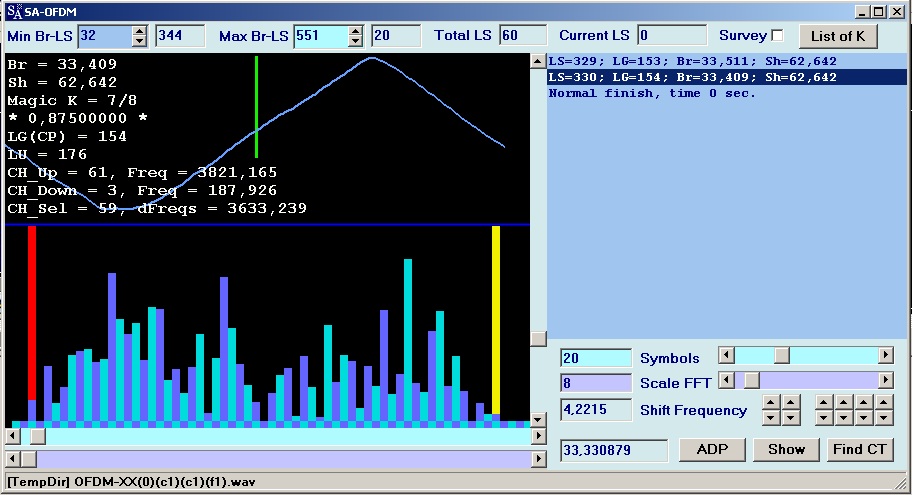Select the highlighted LS=330; LG=154 row
912x495 pixels.
tap(727, 77)
